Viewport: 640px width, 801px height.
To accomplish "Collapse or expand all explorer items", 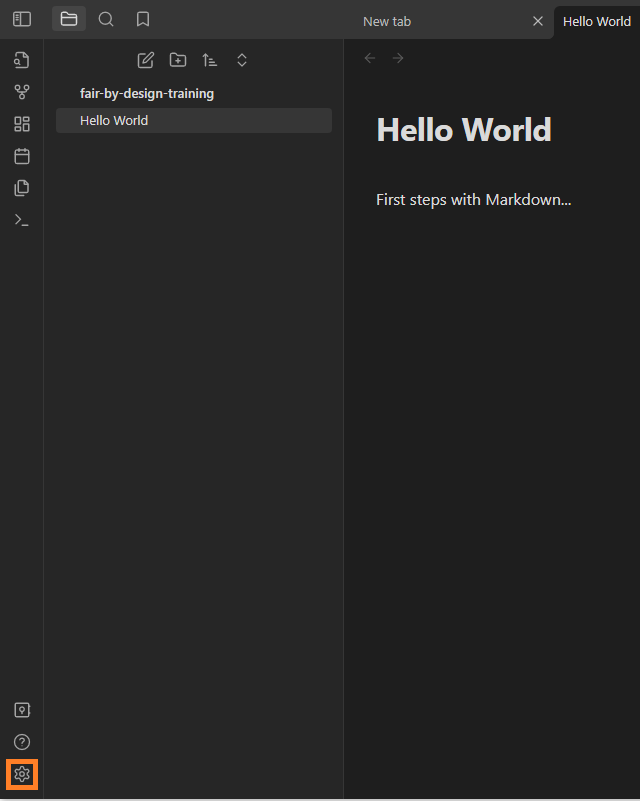I will point(242,60).
